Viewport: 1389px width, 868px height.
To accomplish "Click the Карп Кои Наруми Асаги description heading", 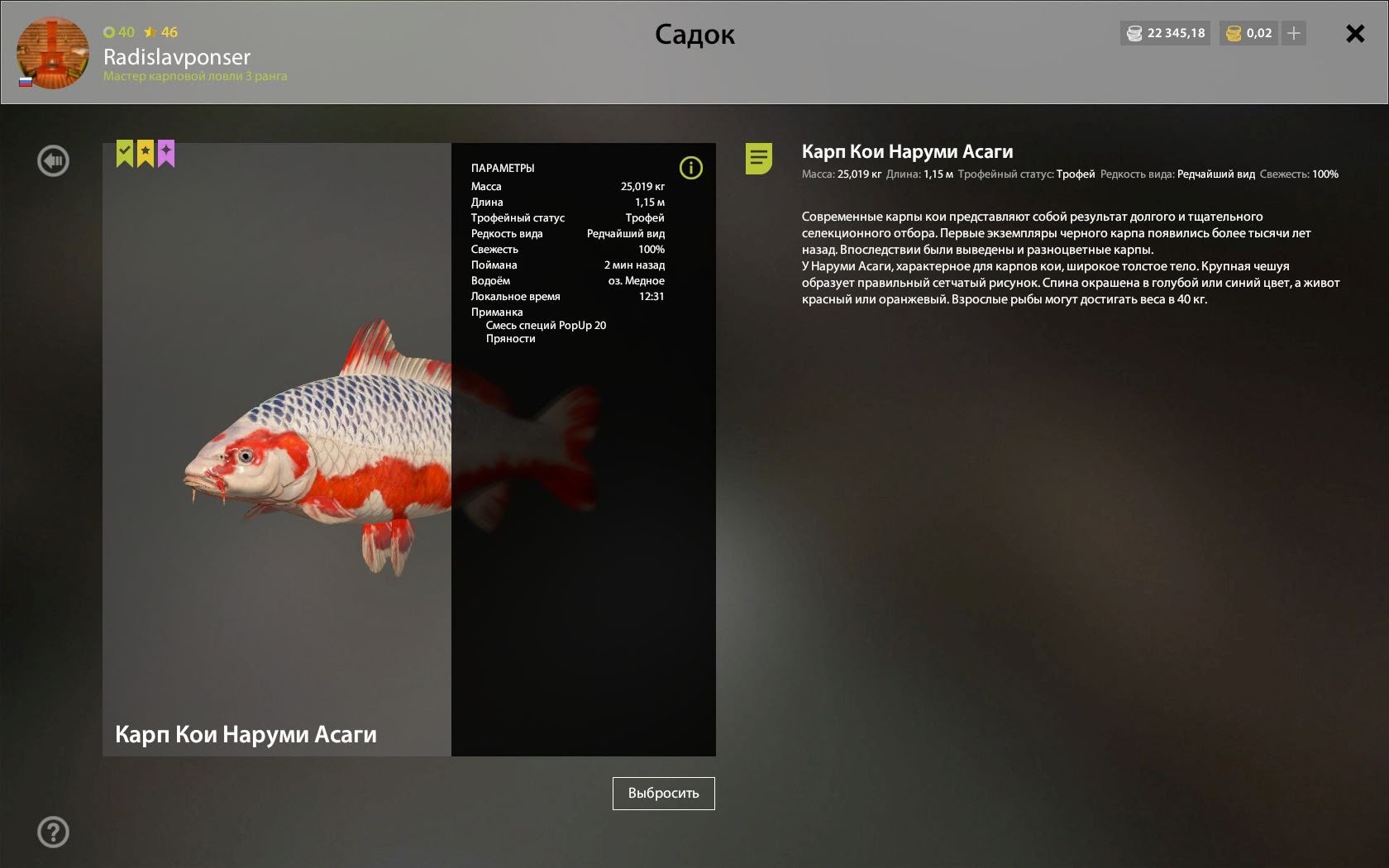I will 907,151.
